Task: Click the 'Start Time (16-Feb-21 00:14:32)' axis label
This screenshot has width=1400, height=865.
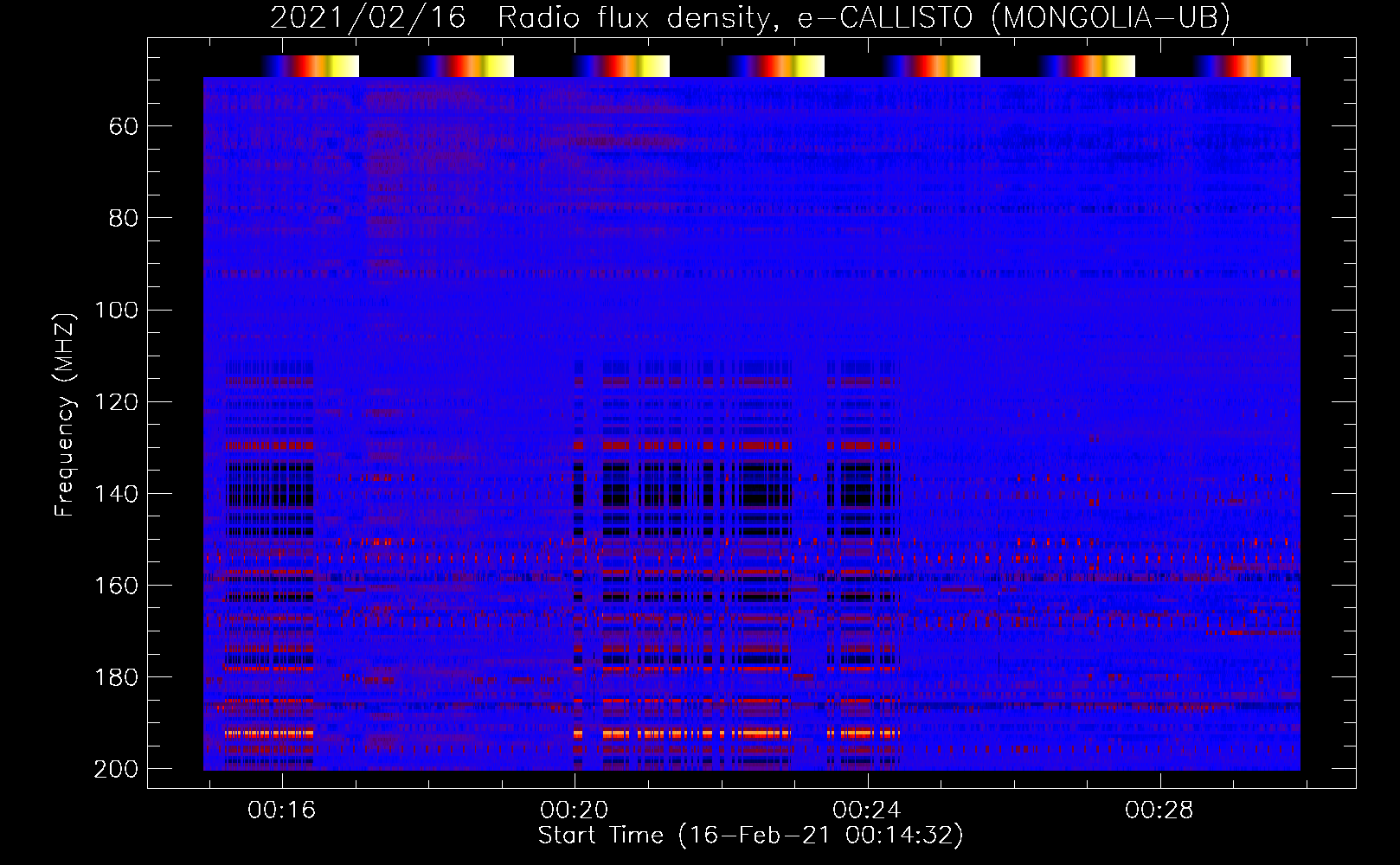Action: tap(750, 836)
